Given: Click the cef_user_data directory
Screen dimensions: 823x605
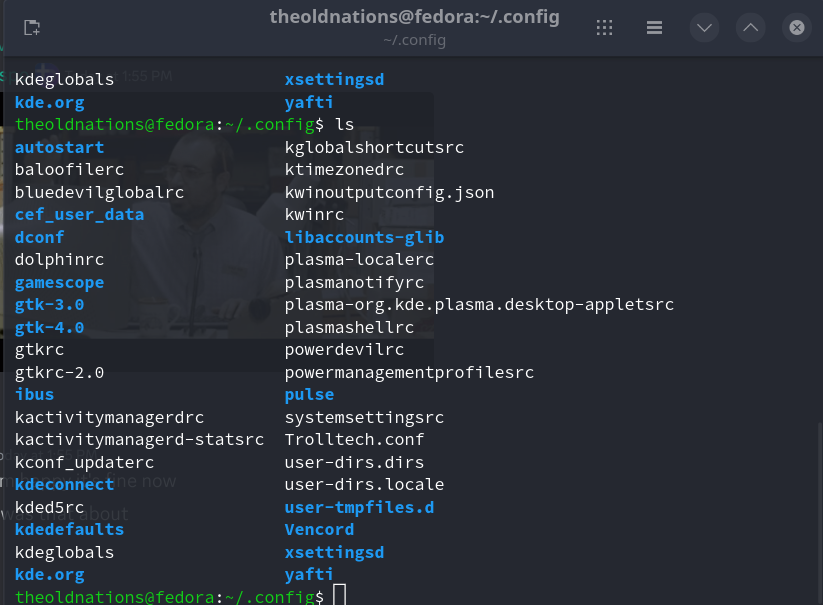Looking at the screenshot, I should tap(79, 215).
